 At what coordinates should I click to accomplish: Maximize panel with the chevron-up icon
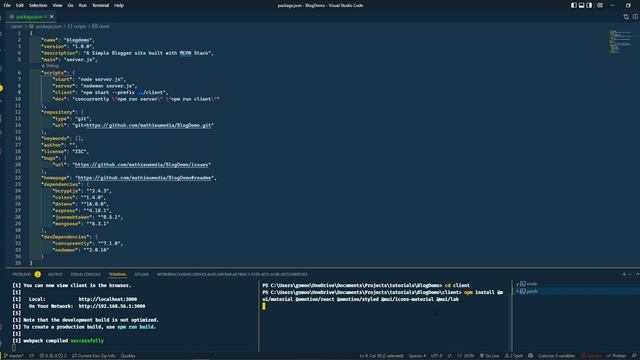(637, 274)
